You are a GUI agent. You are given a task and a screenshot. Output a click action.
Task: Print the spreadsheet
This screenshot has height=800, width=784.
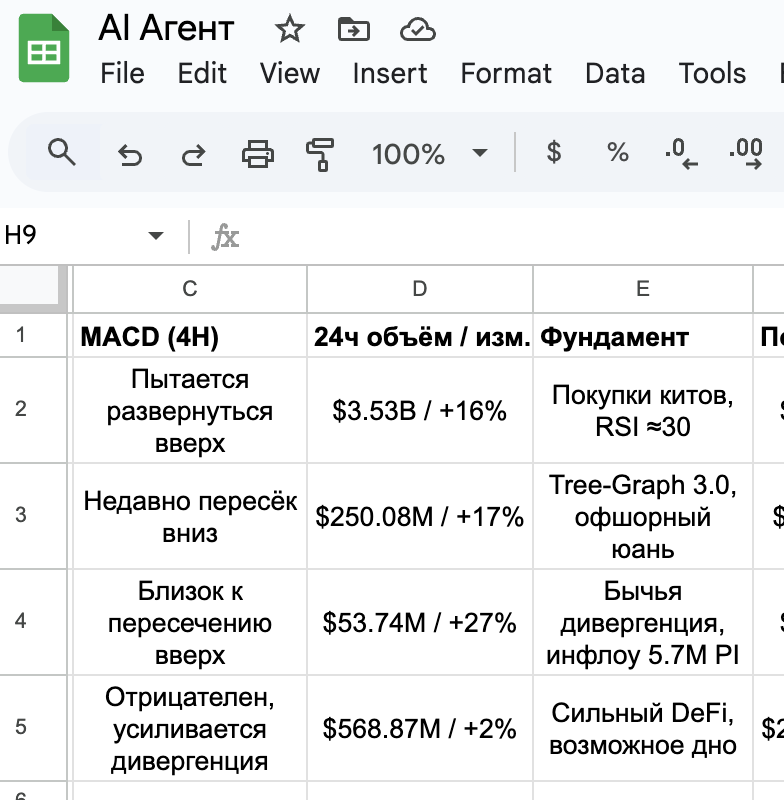[258, 154]
